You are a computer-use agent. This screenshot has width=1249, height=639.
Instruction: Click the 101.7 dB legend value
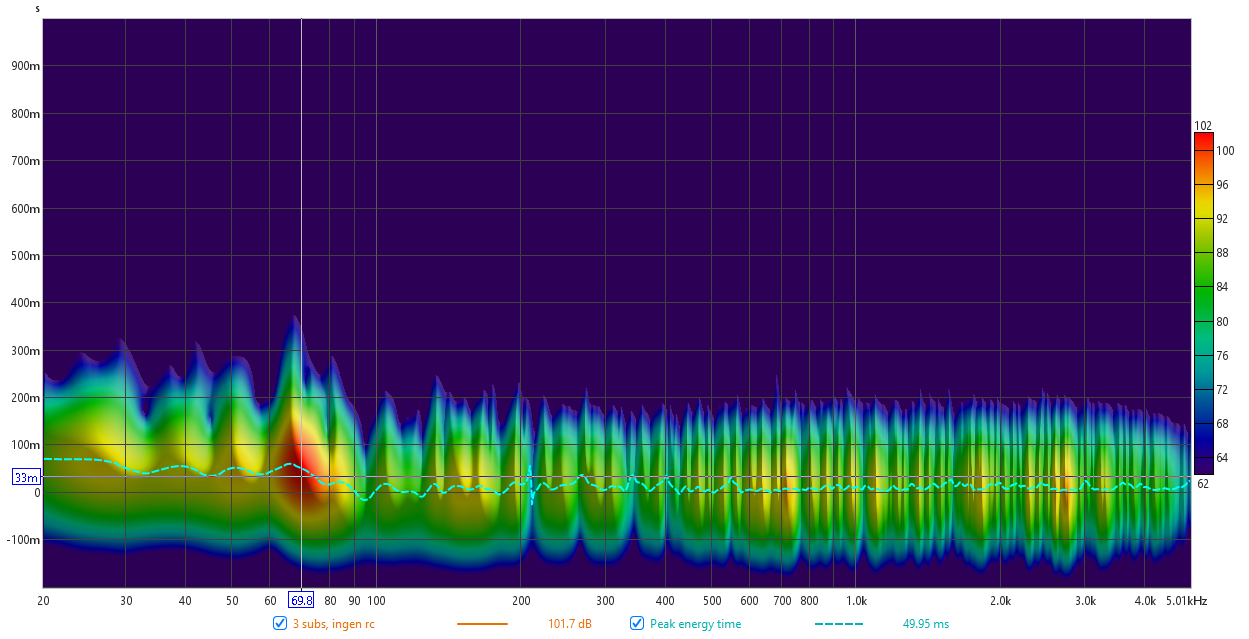pos(569,624)
